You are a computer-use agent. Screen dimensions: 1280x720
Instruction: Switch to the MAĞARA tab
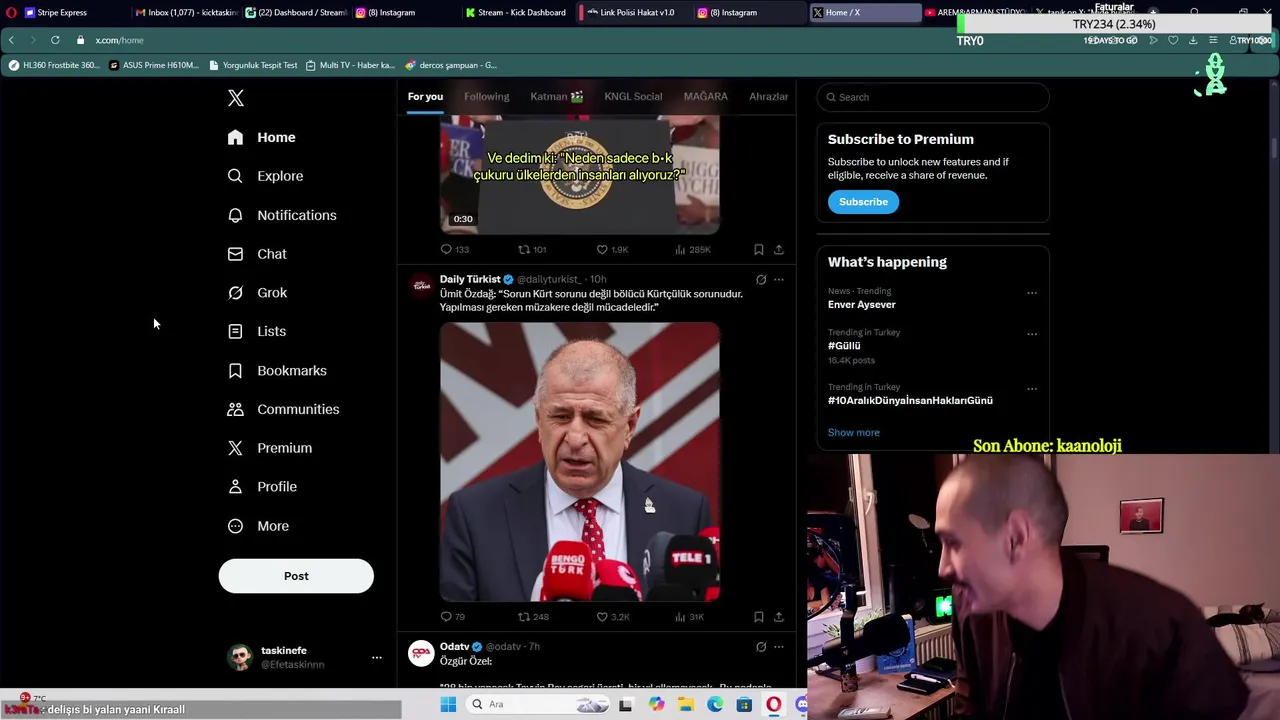pyautogui.click(x=706, y=97)
